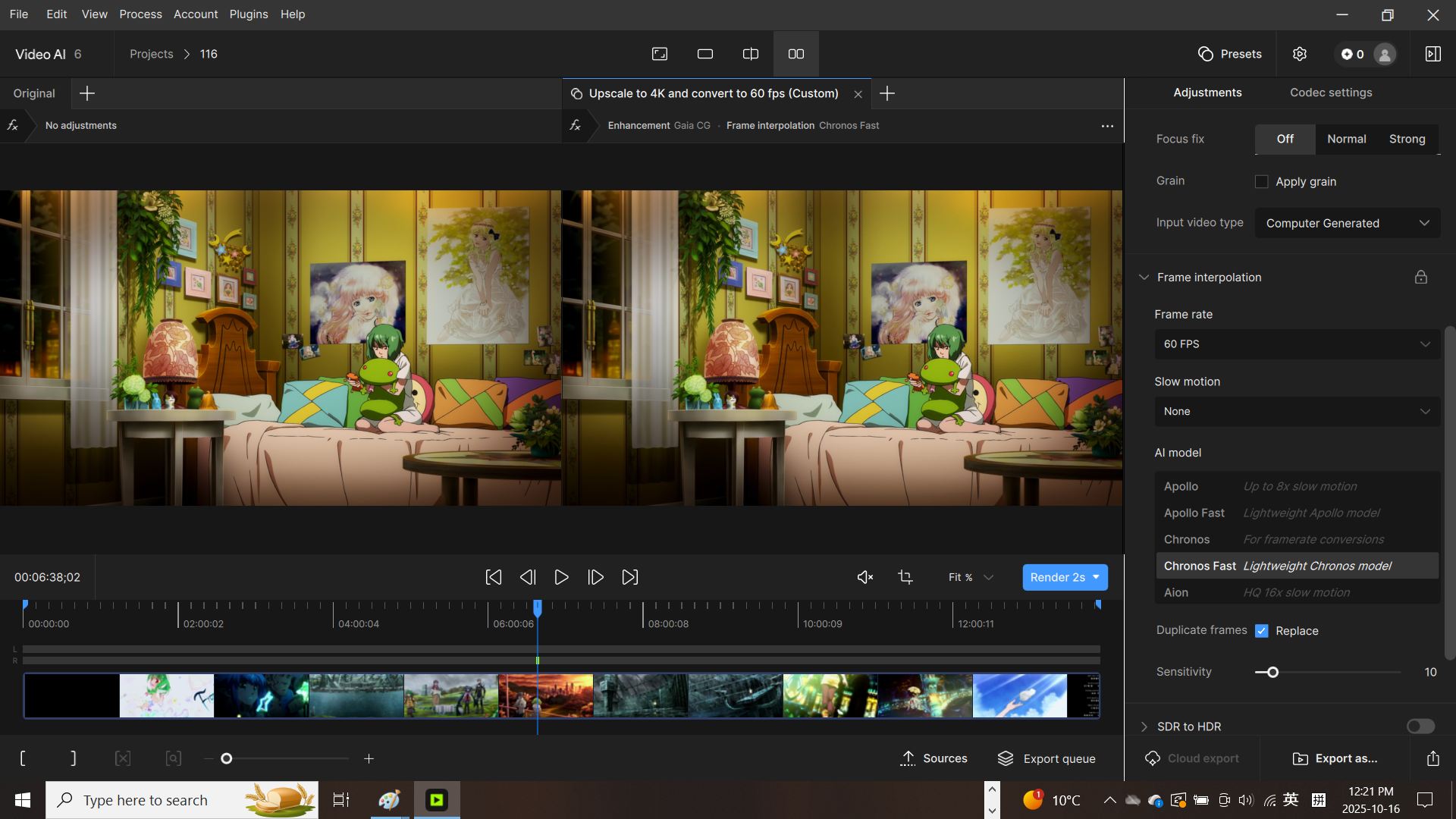This screenshot has height=819, width=1456.
Task: Adjust the Sensitivity slider handle
Action: click(x=1272, y=672)
